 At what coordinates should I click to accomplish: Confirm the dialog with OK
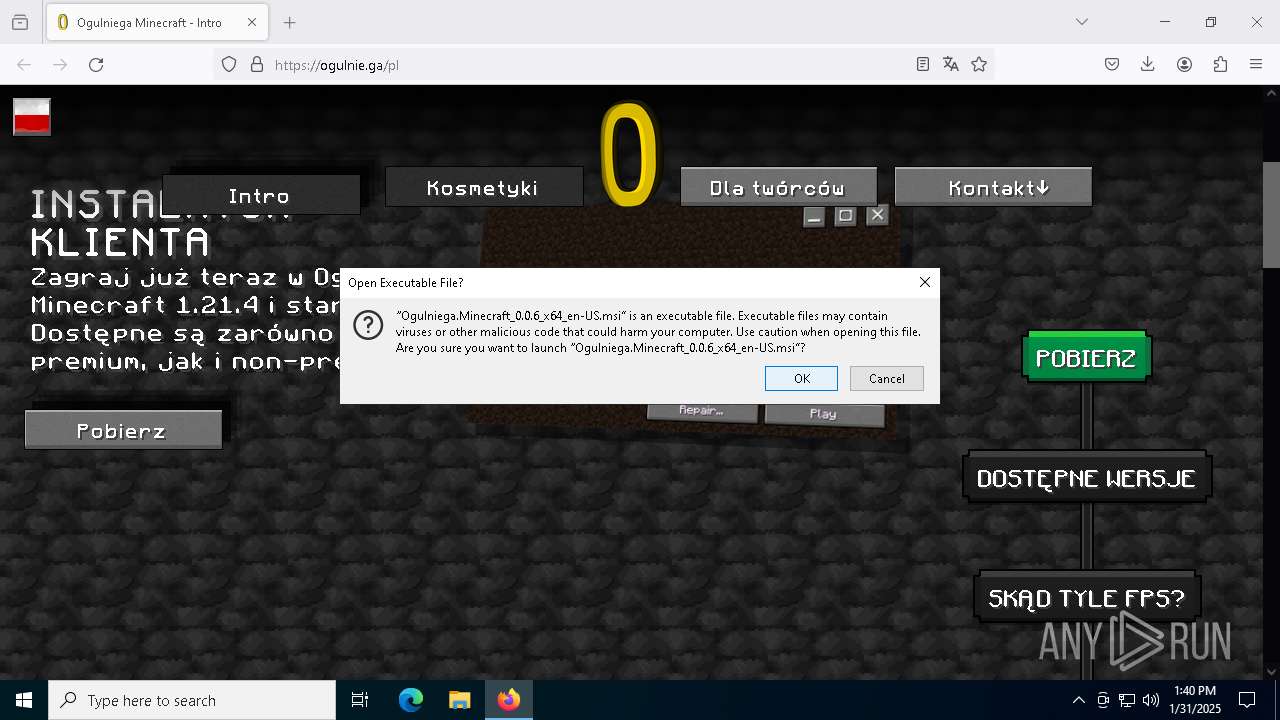802,378
